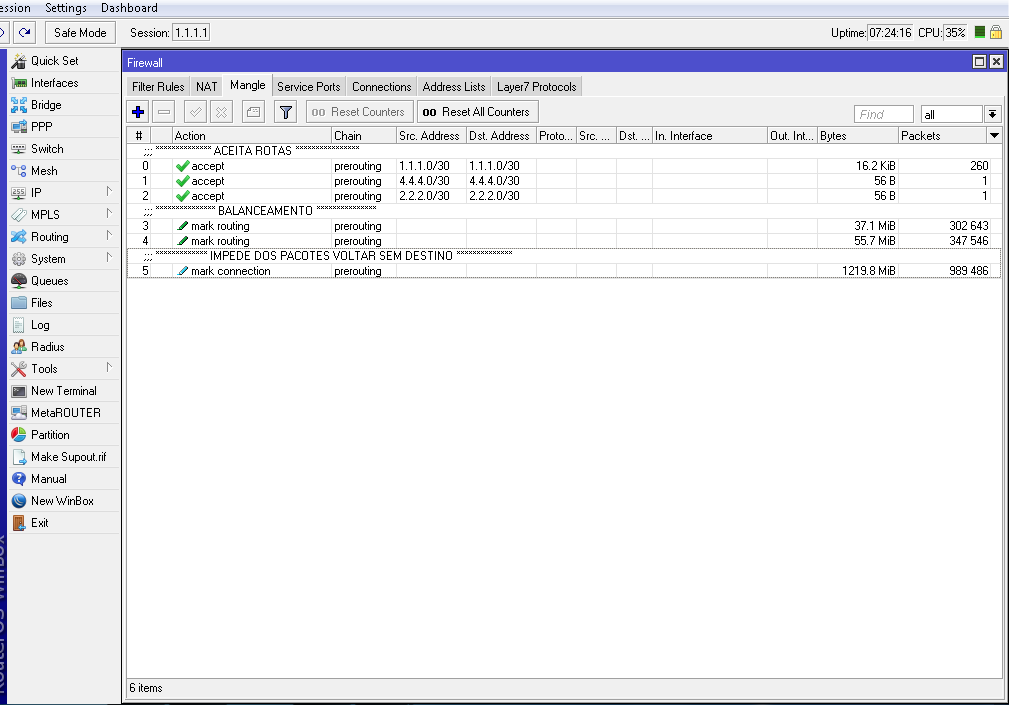The image size is (1009, 705).
Task: Click the remove rule minus icon
Action: (164, 112)
